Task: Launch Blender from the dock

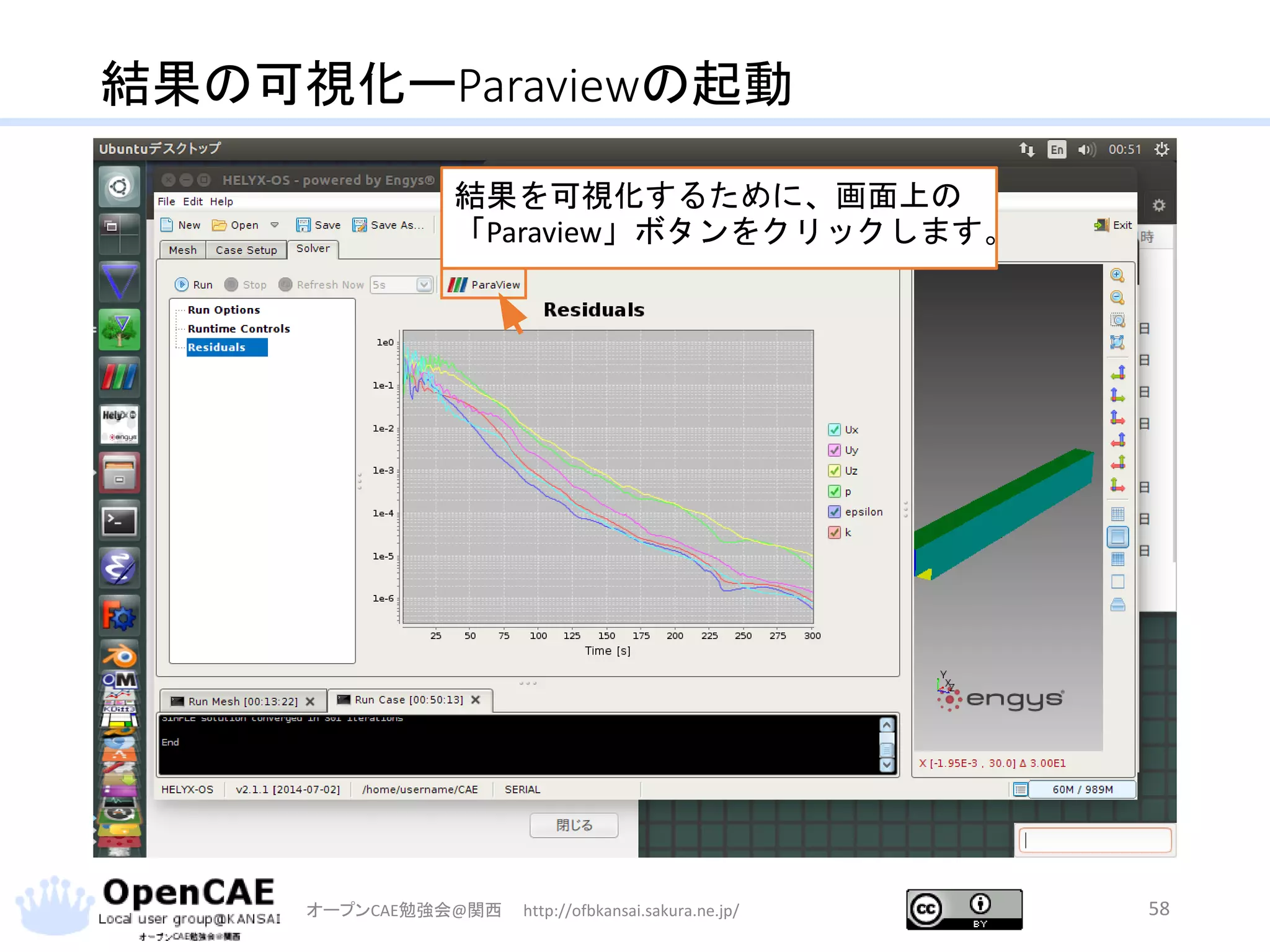Action: pos(119,656)
